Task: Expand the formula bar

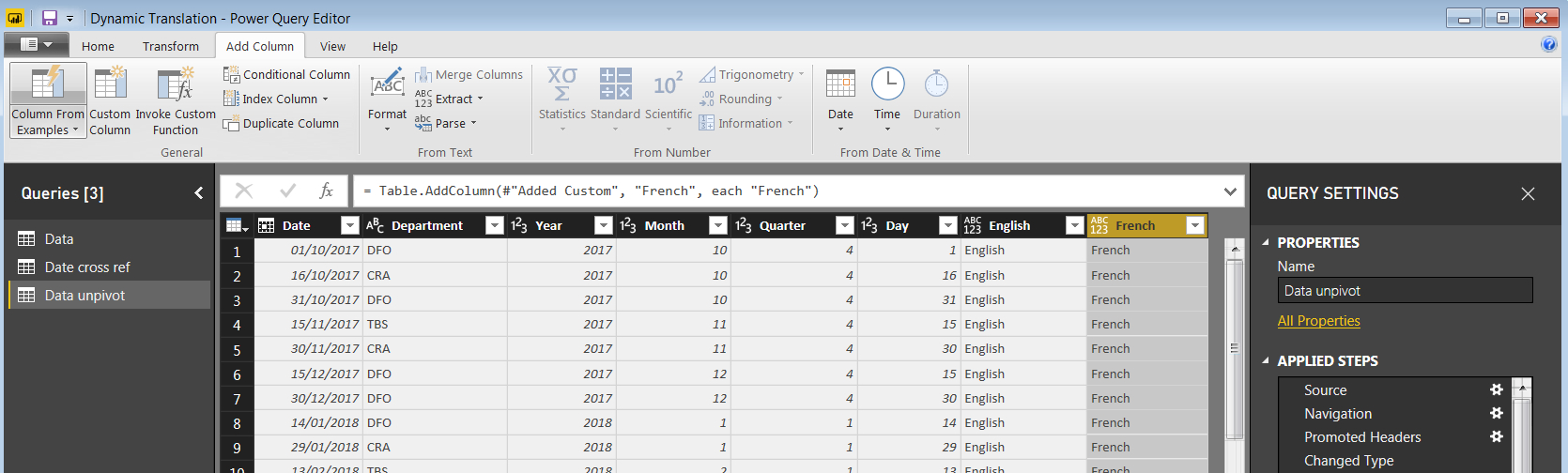Action: [1230, 191]
